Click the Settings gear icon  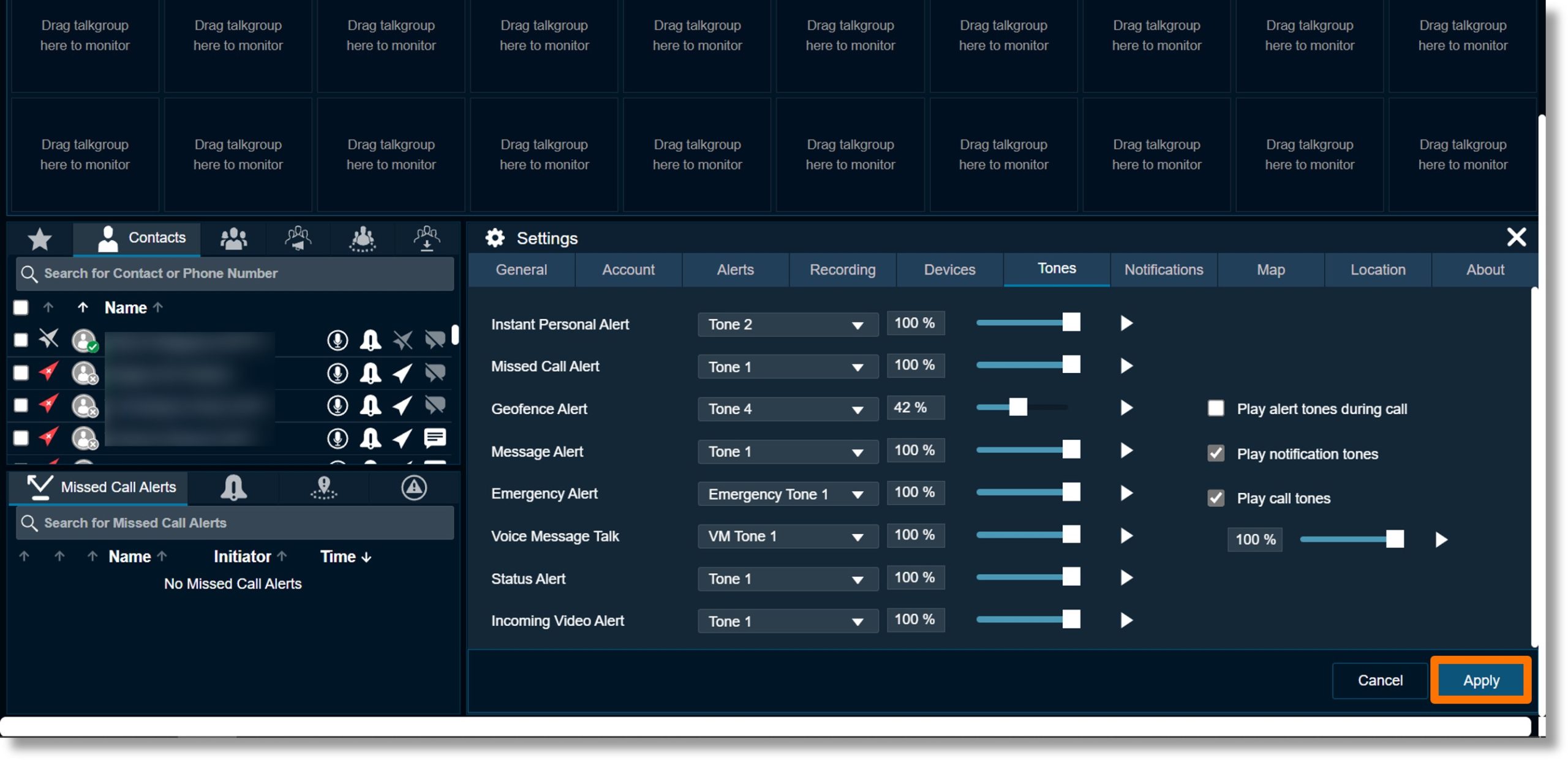click(495, 238)
